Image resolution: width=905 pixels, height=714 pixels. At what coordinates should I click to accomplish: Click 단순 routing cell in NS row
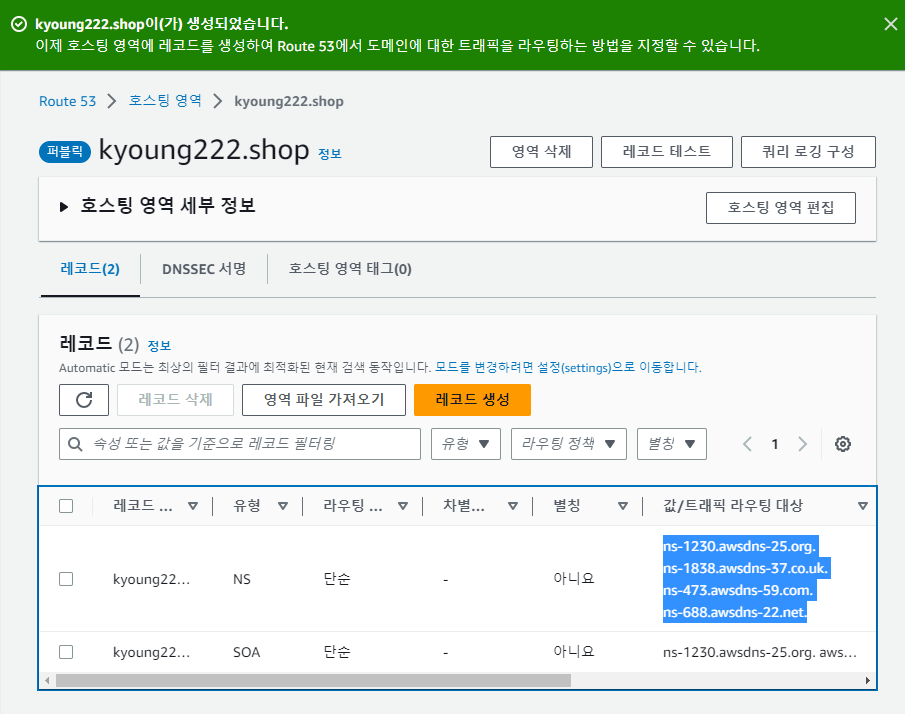pos(337,579)
